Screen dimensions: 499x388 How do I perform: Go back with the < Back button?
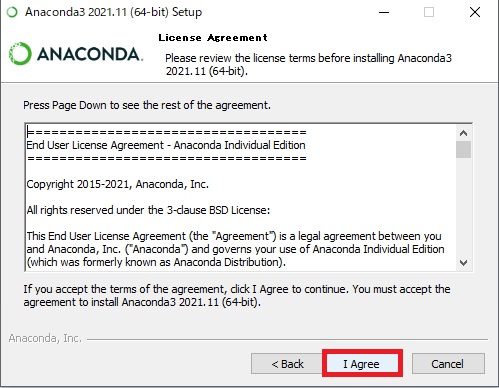(287, 364)
